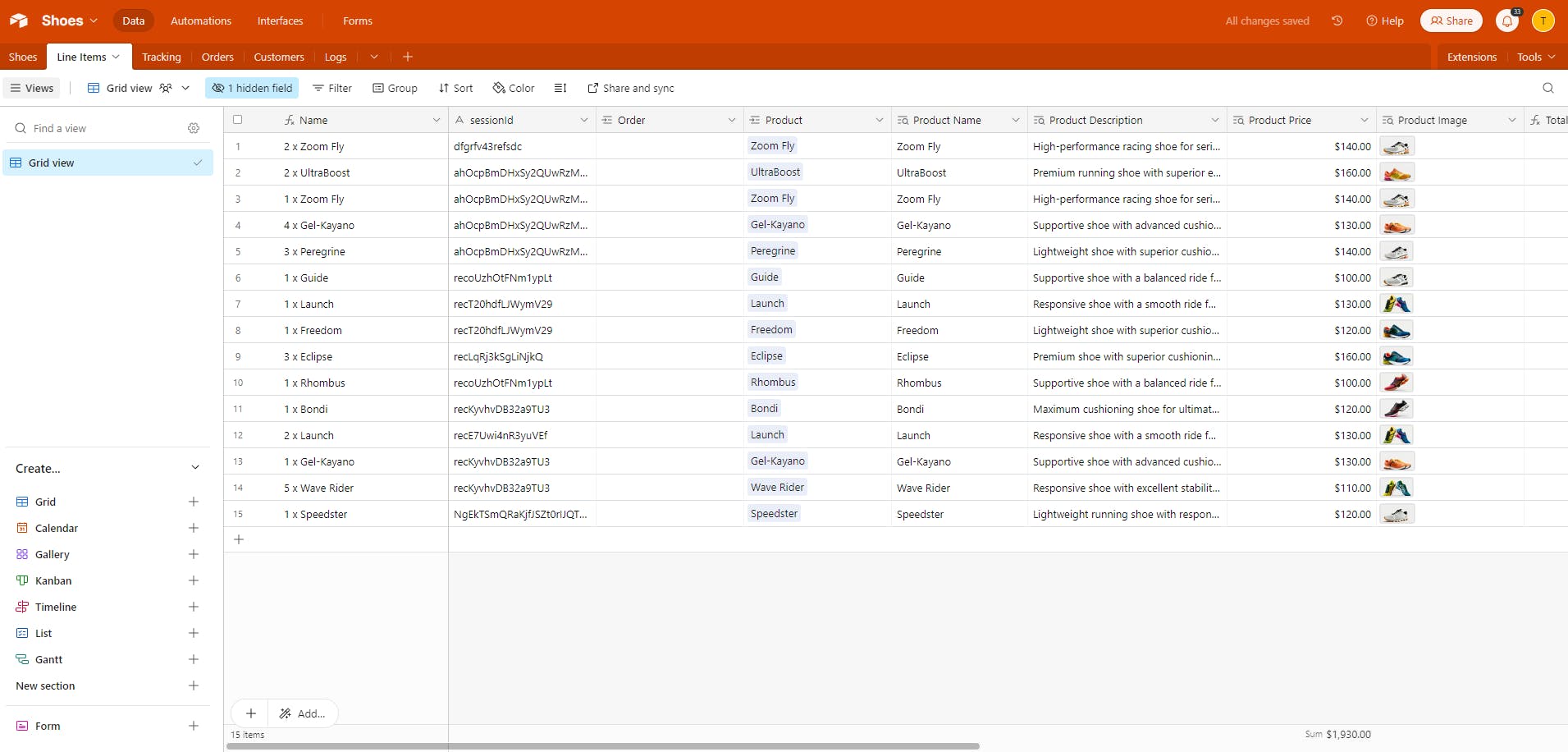This screenshot has height=752, width=1568.
Task: Open the Filter toolbar option
Action: (332, 88)
